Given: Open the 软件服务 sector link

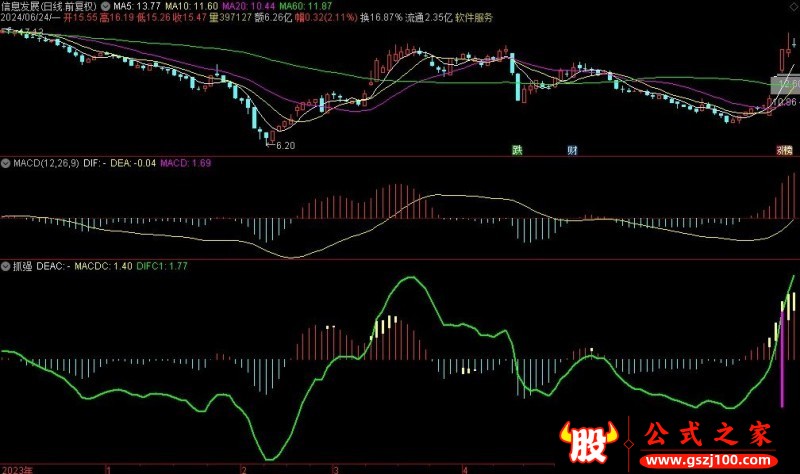Looking at the screenshot, I should click(474, 18).
